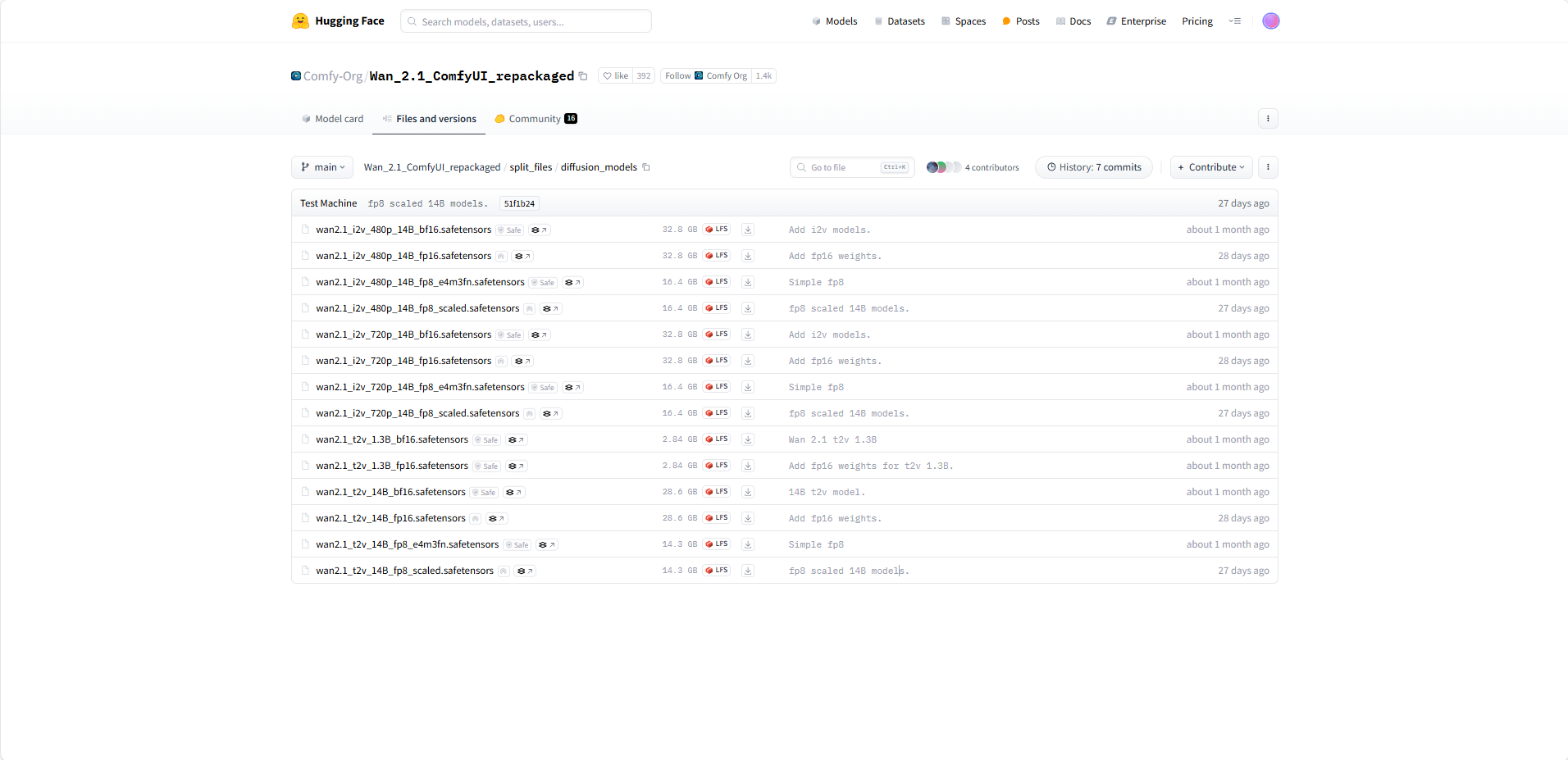This screenshot has height=760, width=1568.
Task: Open commit hash 51f1b24
Action: point(519,203)
